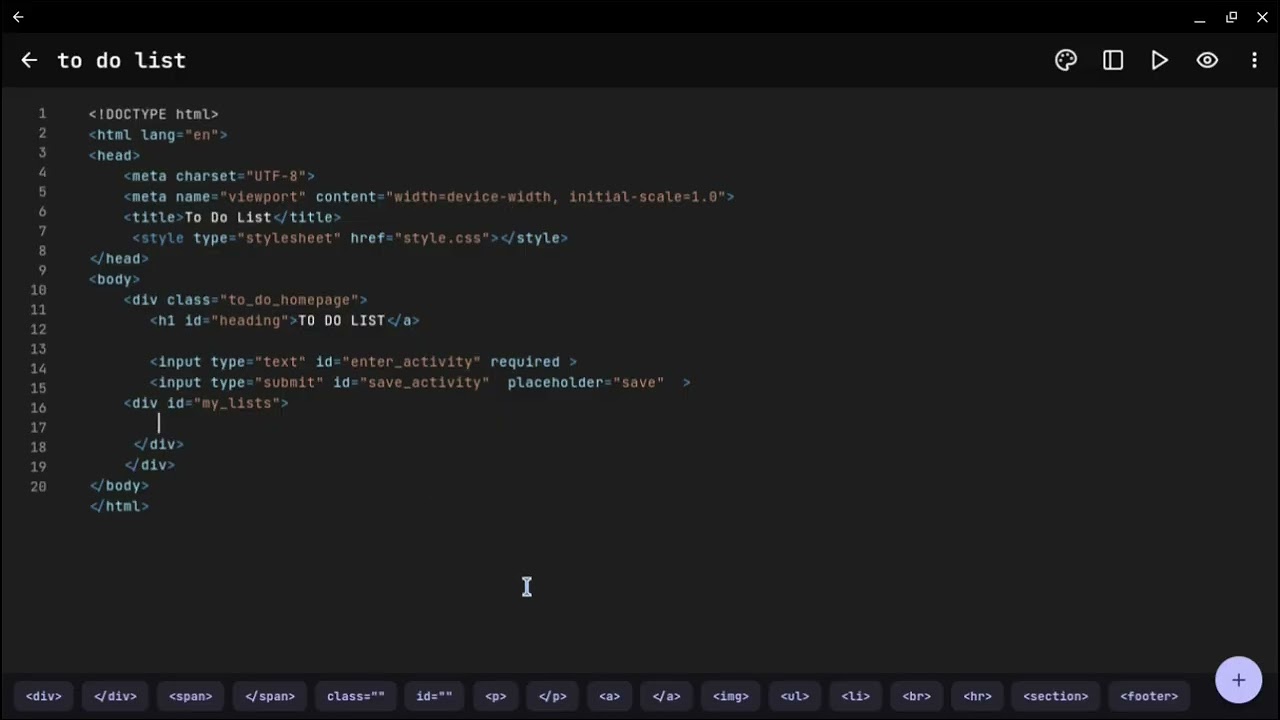Image resolution: width=1280 pixels, height=720 pixels.
Task: Insert <li> tag snippet
Action: pyautogui.click(x=855, y=696)
